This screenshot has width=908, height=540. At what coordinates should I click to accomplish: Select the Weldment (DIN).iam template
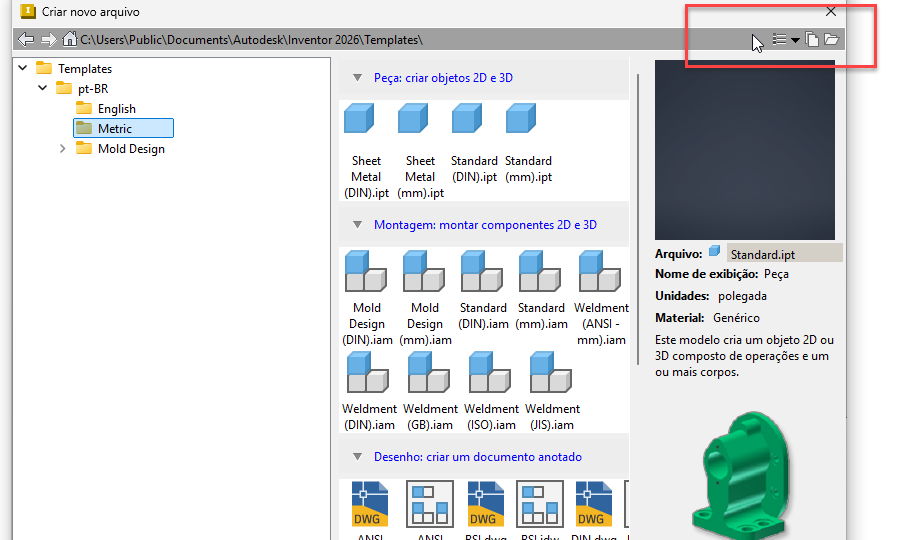pyautogui.click(x=369, y=391)
